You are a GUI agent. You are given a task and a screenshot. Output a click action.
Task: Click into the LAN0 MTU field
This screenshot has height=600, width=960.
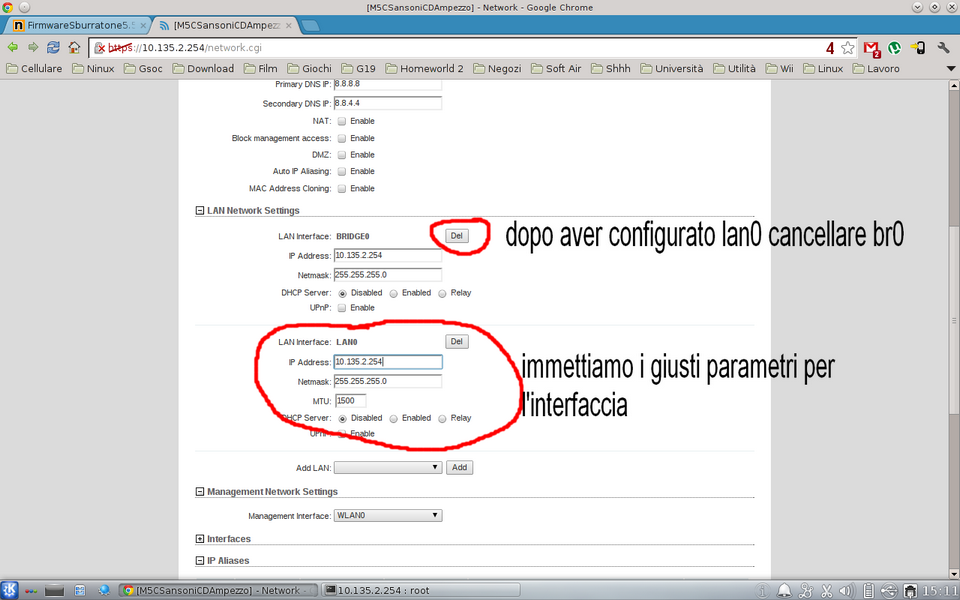(x=350, y=400)
